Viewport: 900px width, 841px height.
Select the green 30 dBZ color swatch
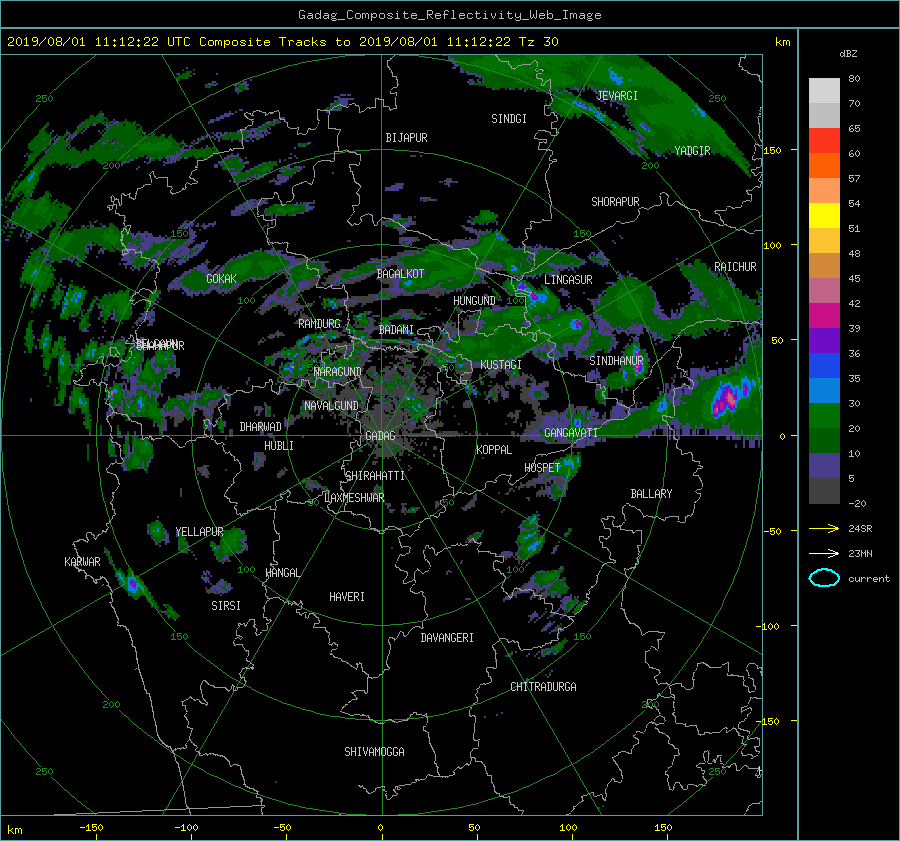(x=824, y=416)
